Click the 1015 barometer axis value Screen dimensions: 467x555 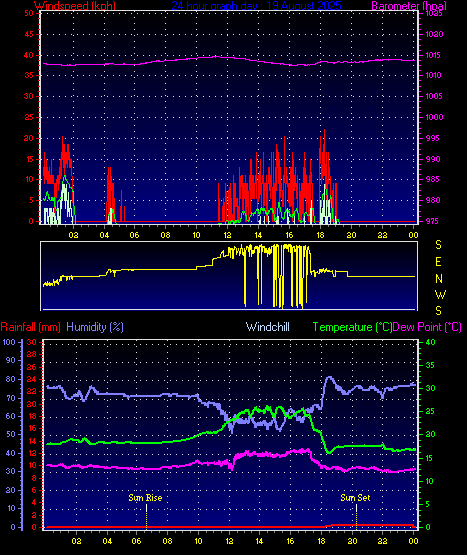tap(434, 55)
